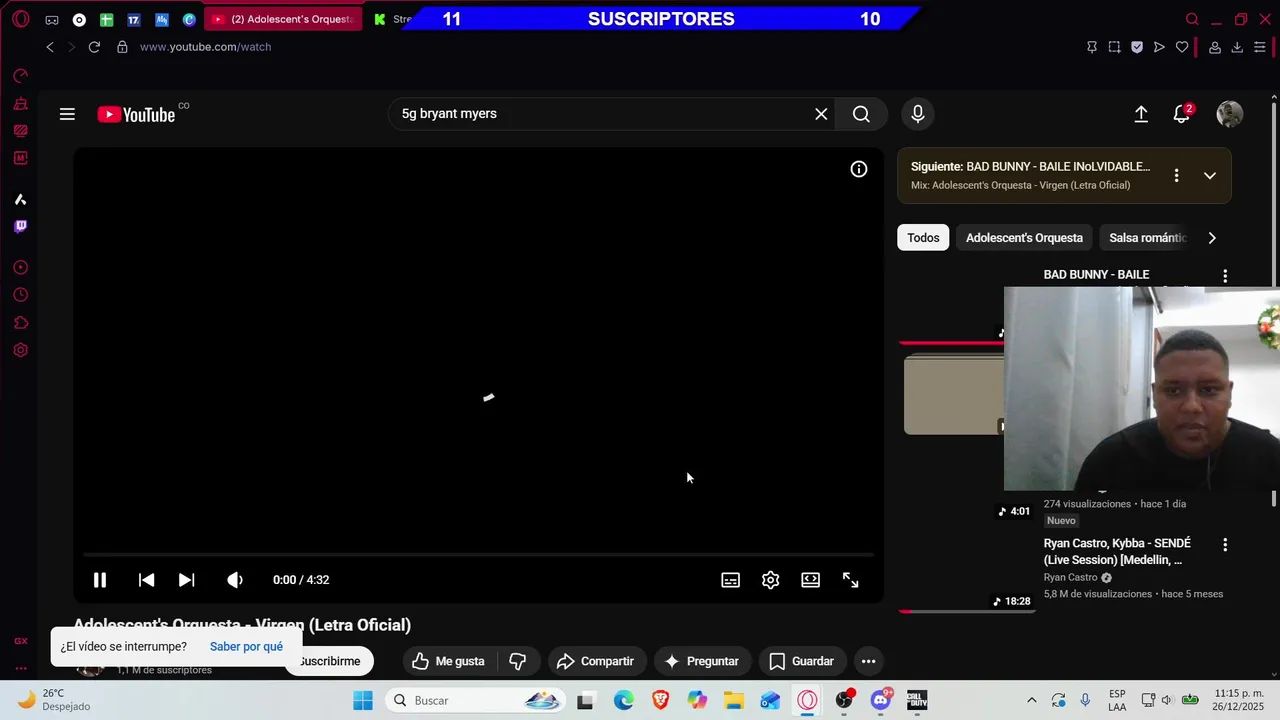
Task: Clear the search query with the X
Action: (x=821, y=114)
